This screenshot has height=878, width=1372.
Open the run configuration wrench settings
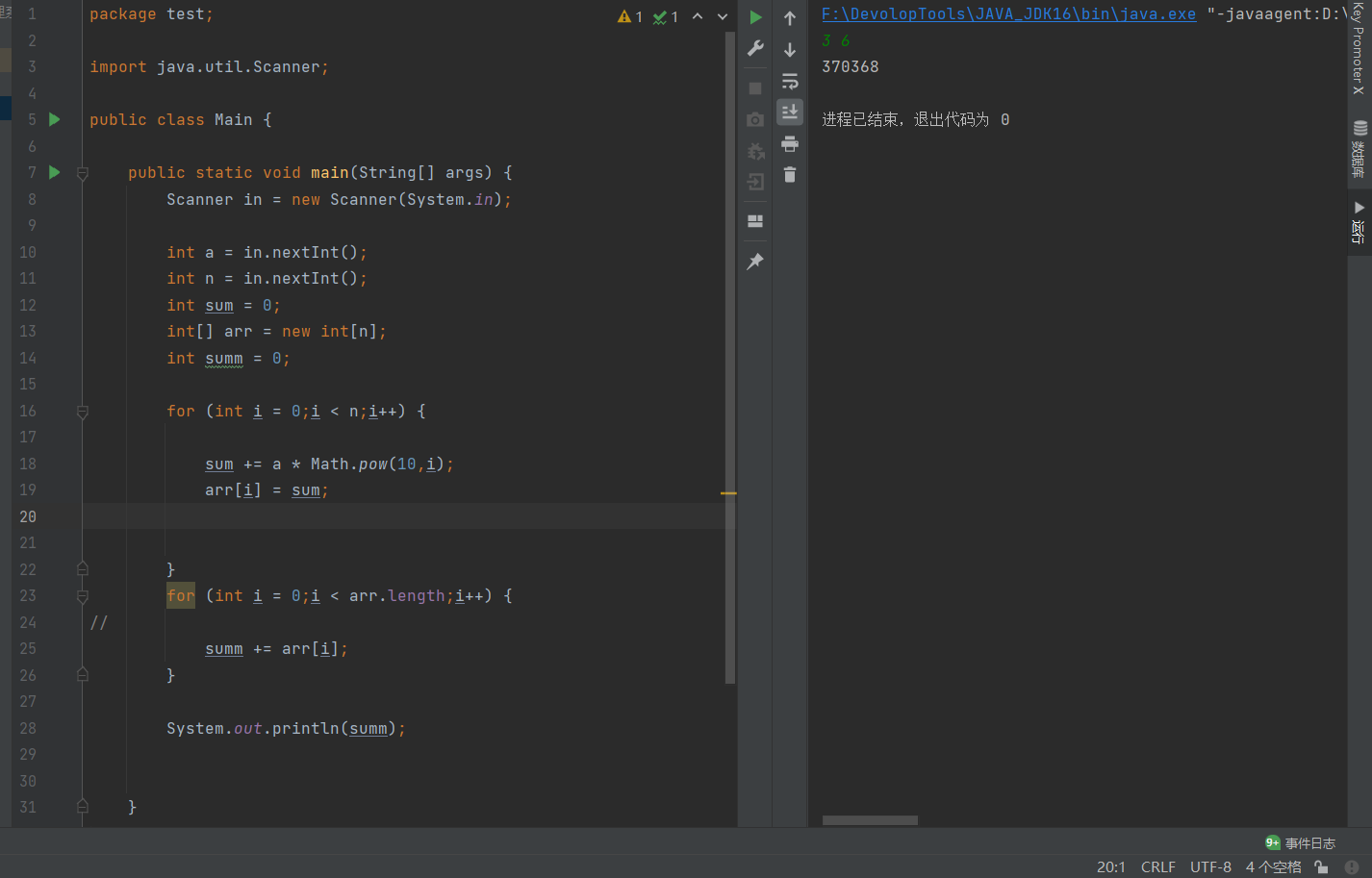pos(755,48)
